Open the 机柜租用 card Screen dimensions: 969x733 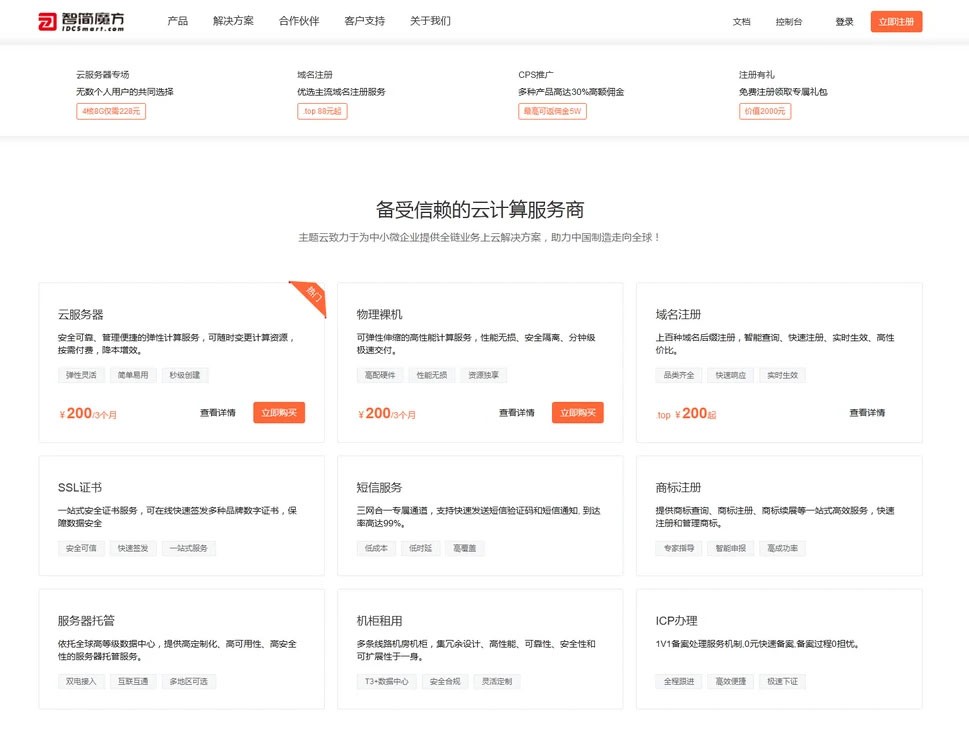(x=480, y=649)
